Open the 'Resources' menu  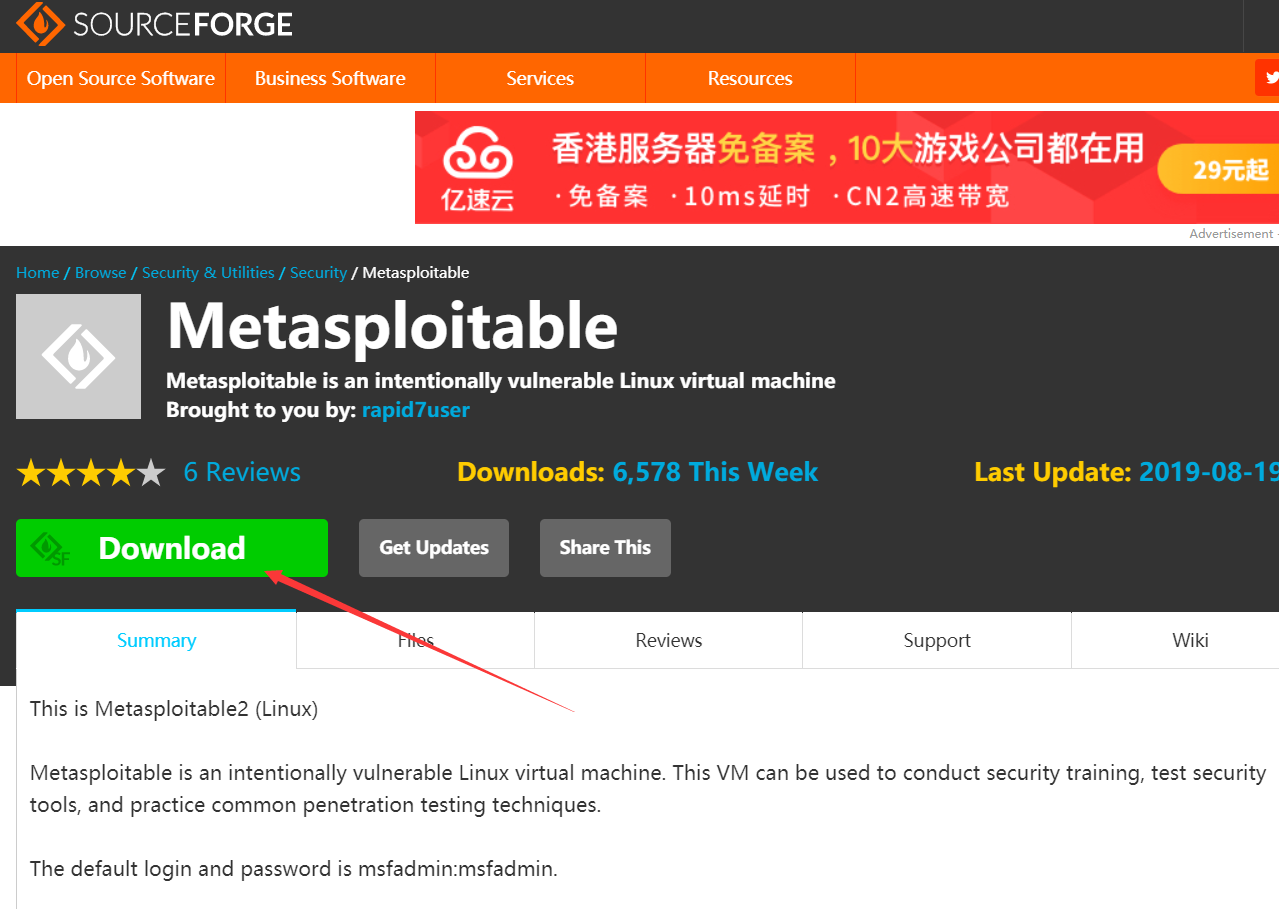coord(750,77)
